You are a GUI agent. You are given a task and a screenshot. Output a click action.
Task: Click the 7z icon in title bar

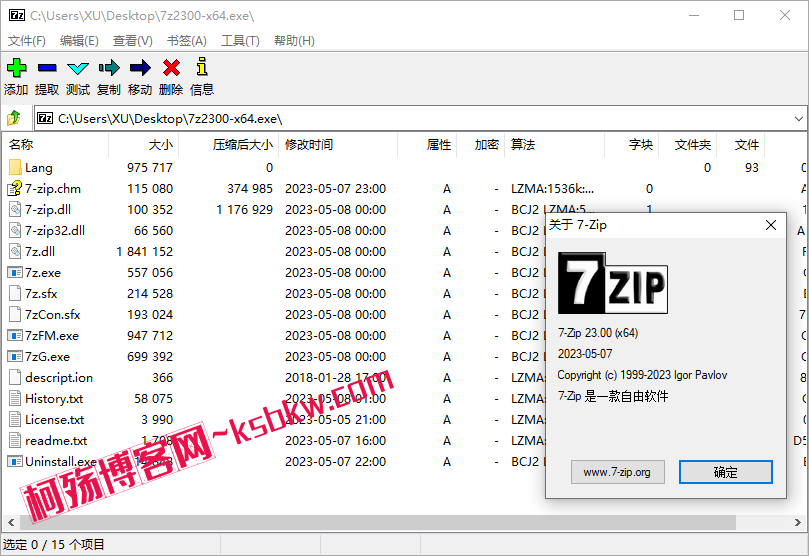point(17,15)
